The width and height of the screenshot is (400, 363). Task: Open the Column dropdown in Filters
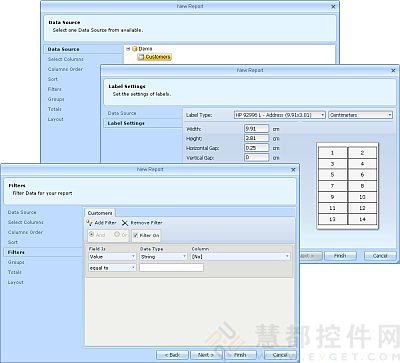240,257
